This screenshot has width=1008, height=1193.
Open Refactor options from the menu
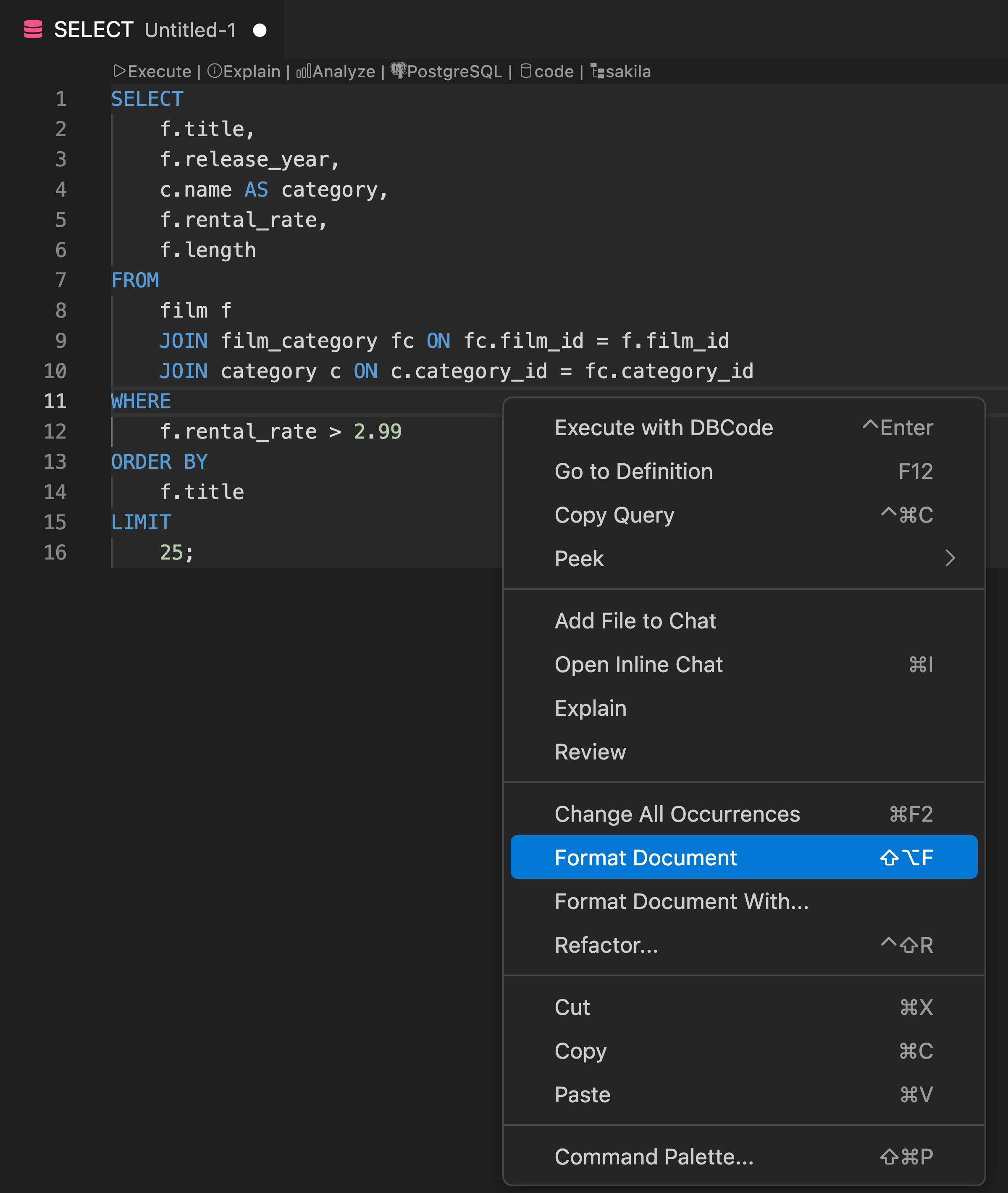coord(606,945)
